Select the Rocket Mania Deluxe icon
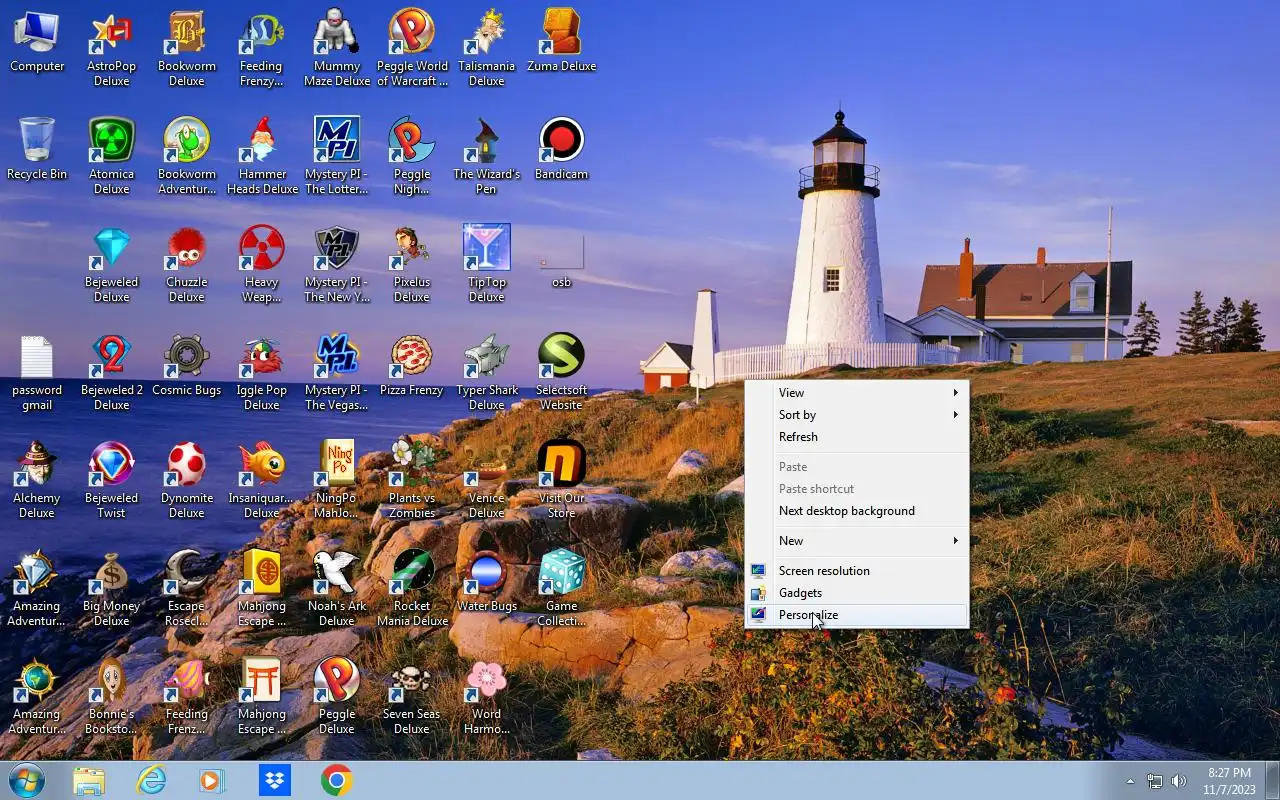This screenshot has width=1280, height=800. (x=412, y=588)
